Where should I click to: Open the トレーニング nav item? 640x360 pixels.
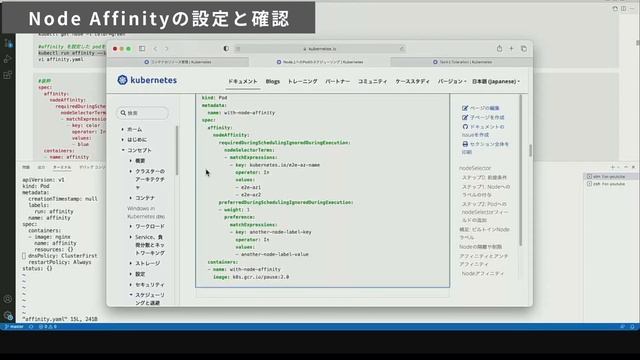point(302,81)
